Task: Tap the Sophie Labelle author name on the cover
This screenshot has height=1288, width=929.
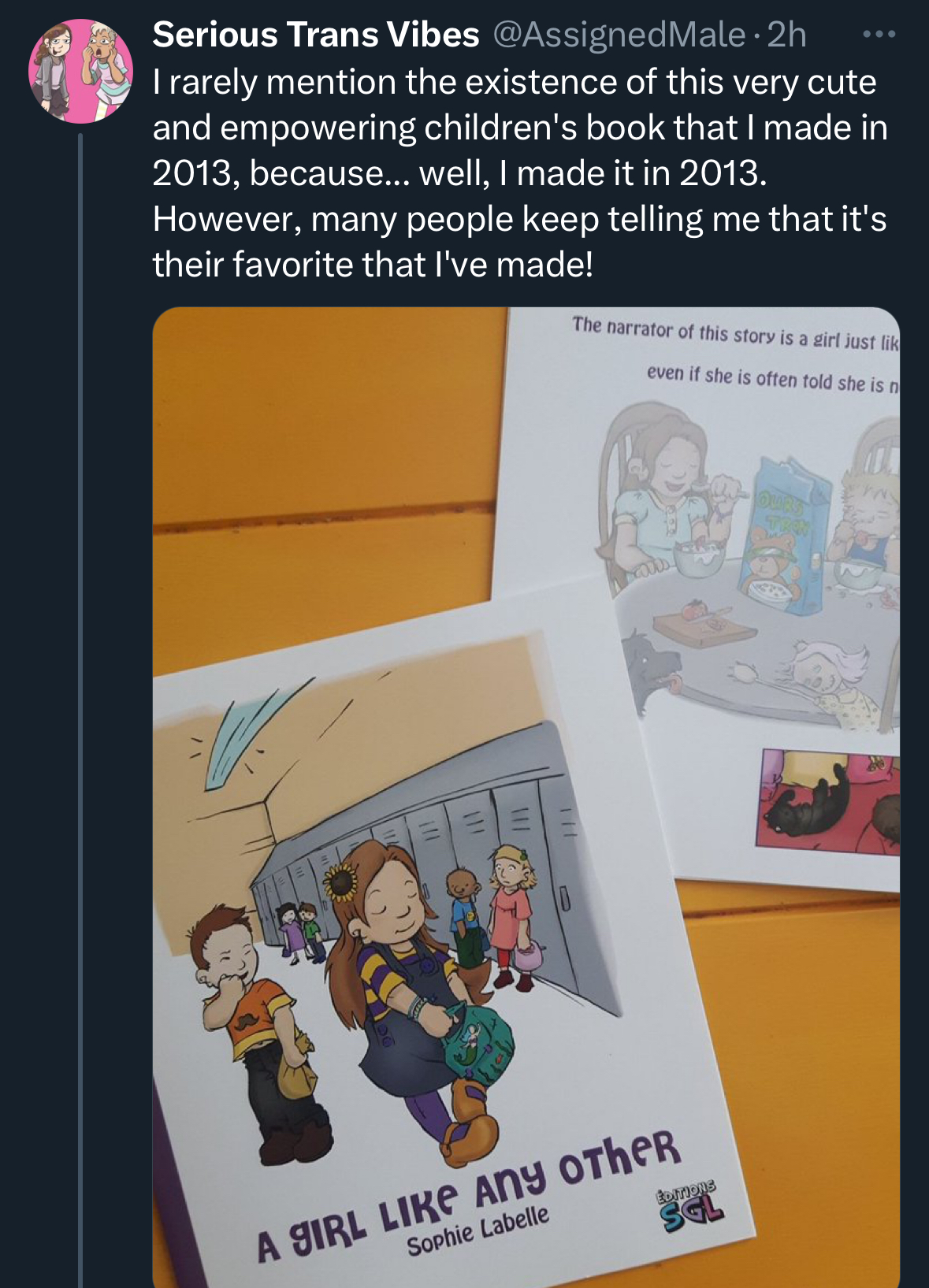Action: pos(478,1230)
